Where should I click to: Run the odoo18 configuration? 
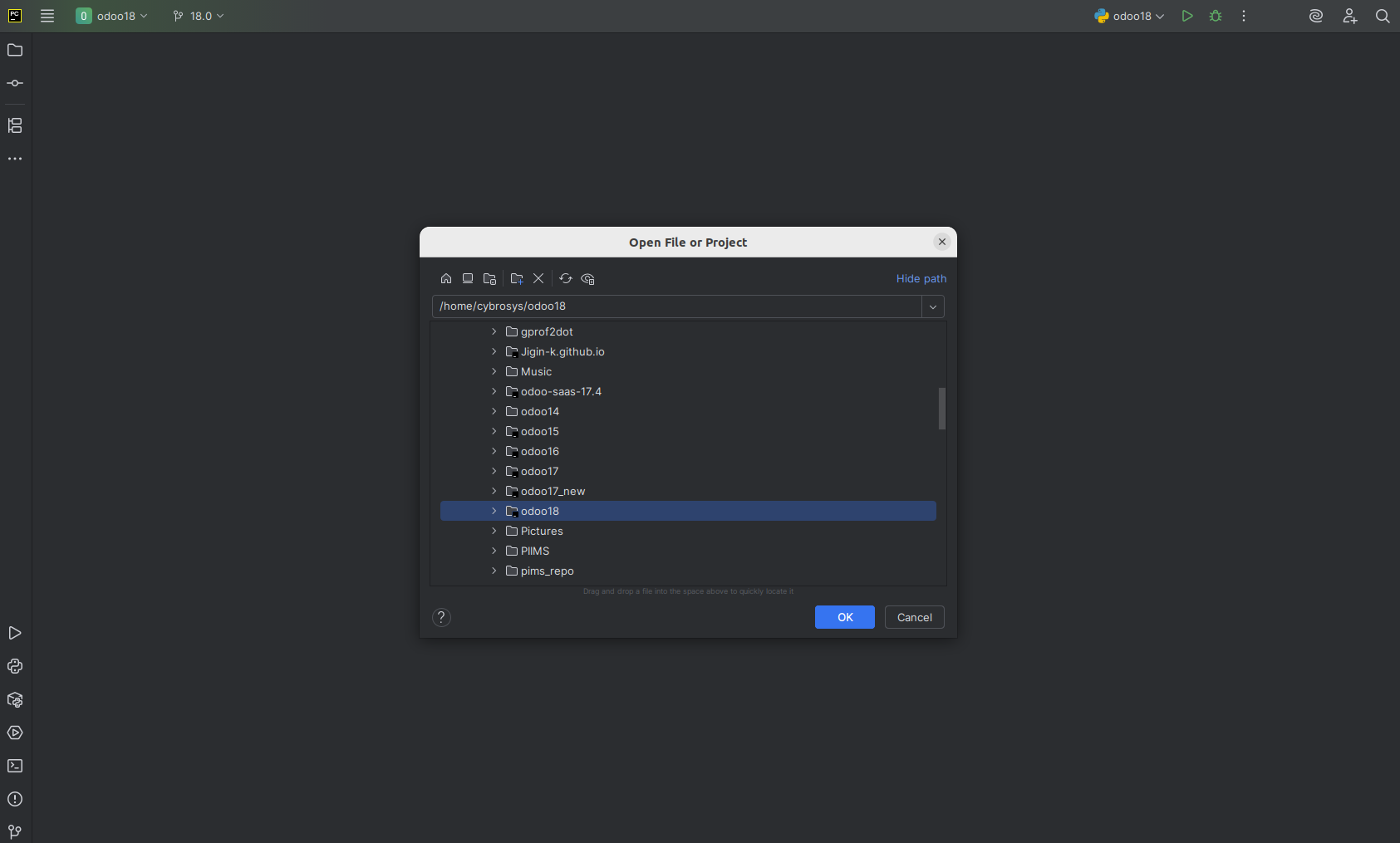pos(1187,16)
